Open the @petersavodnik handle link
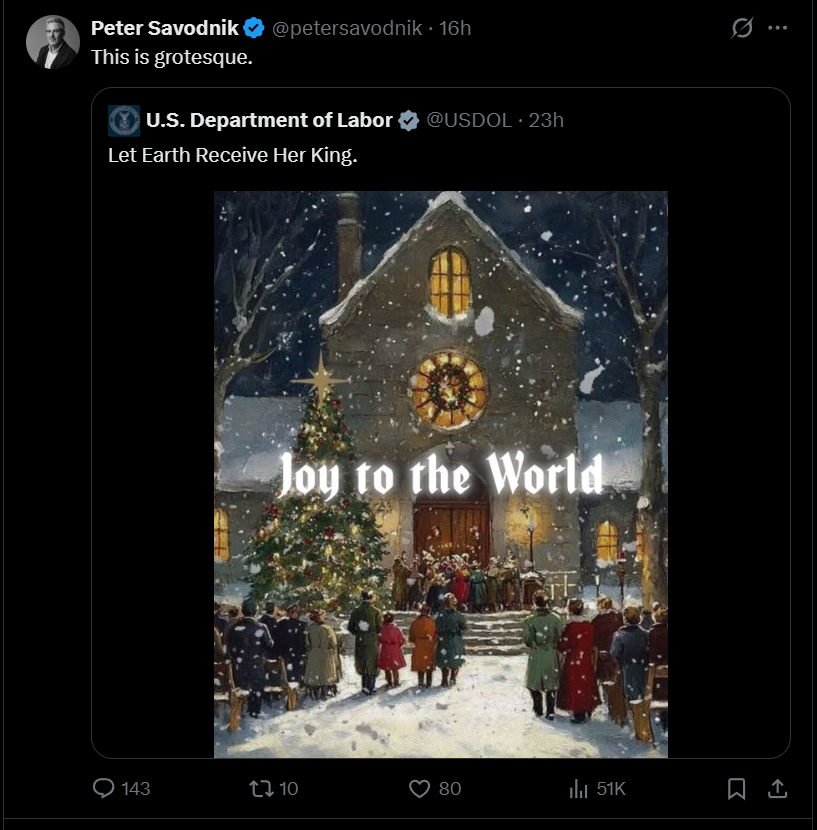Screen dimensions: 817x830 point(346,28)
